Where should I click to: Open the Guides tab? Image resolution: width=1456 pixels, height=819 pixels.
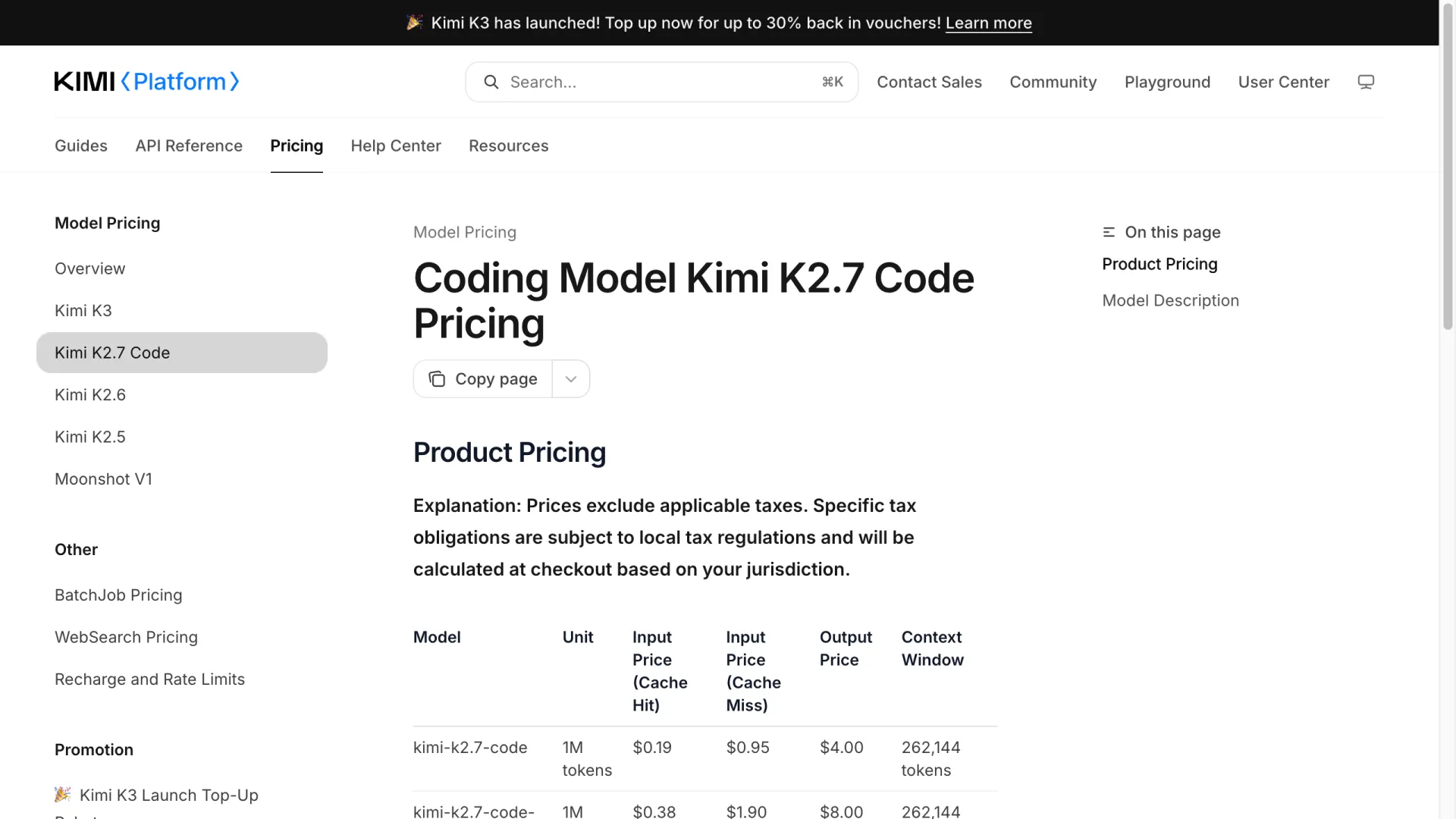pos(81,146)
